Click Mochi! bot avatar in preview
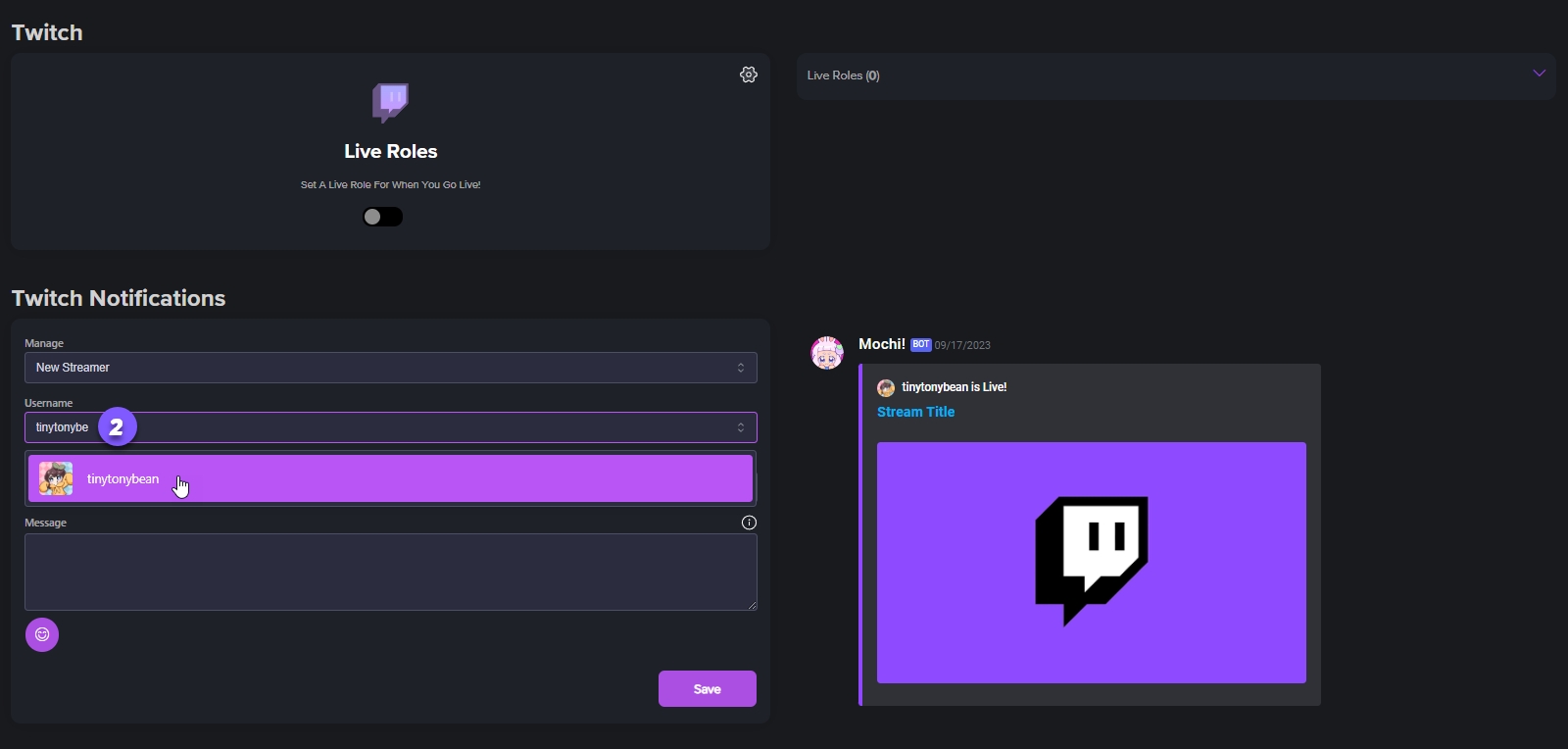This screenshot has height=749, width=1568. coord(827,353)
